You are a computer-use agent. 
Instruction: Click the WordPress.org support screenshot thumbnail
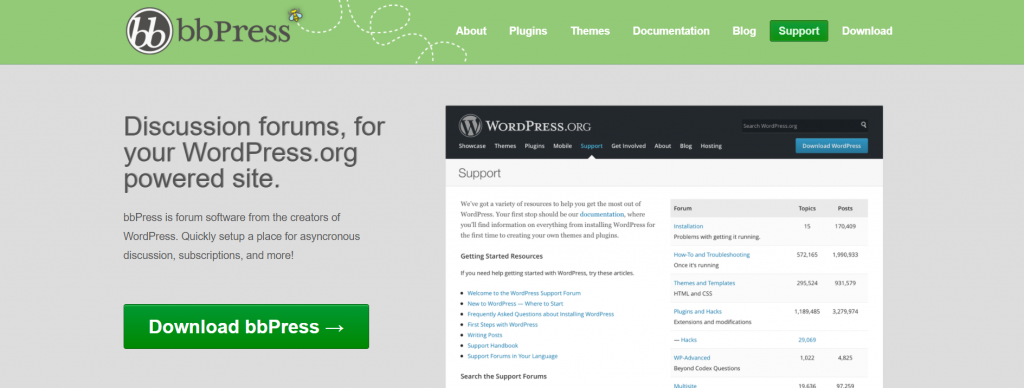click(664, 247)
